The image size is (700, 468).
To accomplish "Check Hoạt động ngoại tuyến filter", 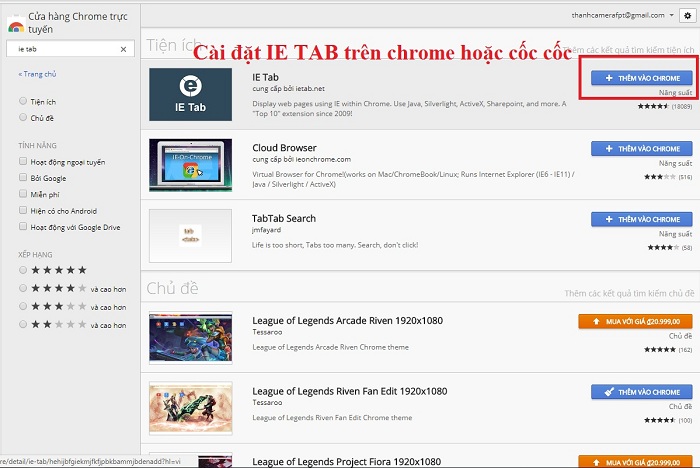I will click(23, 161).
